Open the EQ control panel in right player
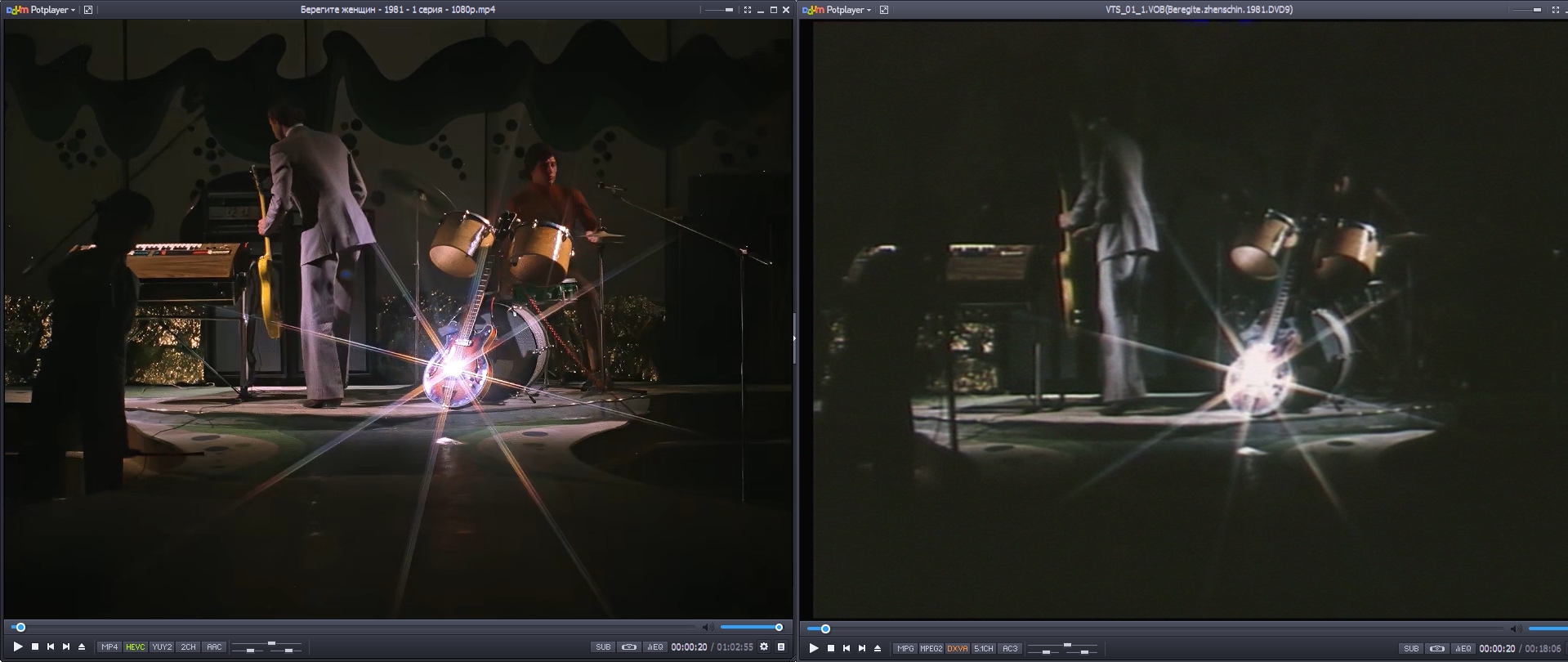The width and height of the screenshot is (1568, 662). pyautogui.click(x=1463, y=648)
